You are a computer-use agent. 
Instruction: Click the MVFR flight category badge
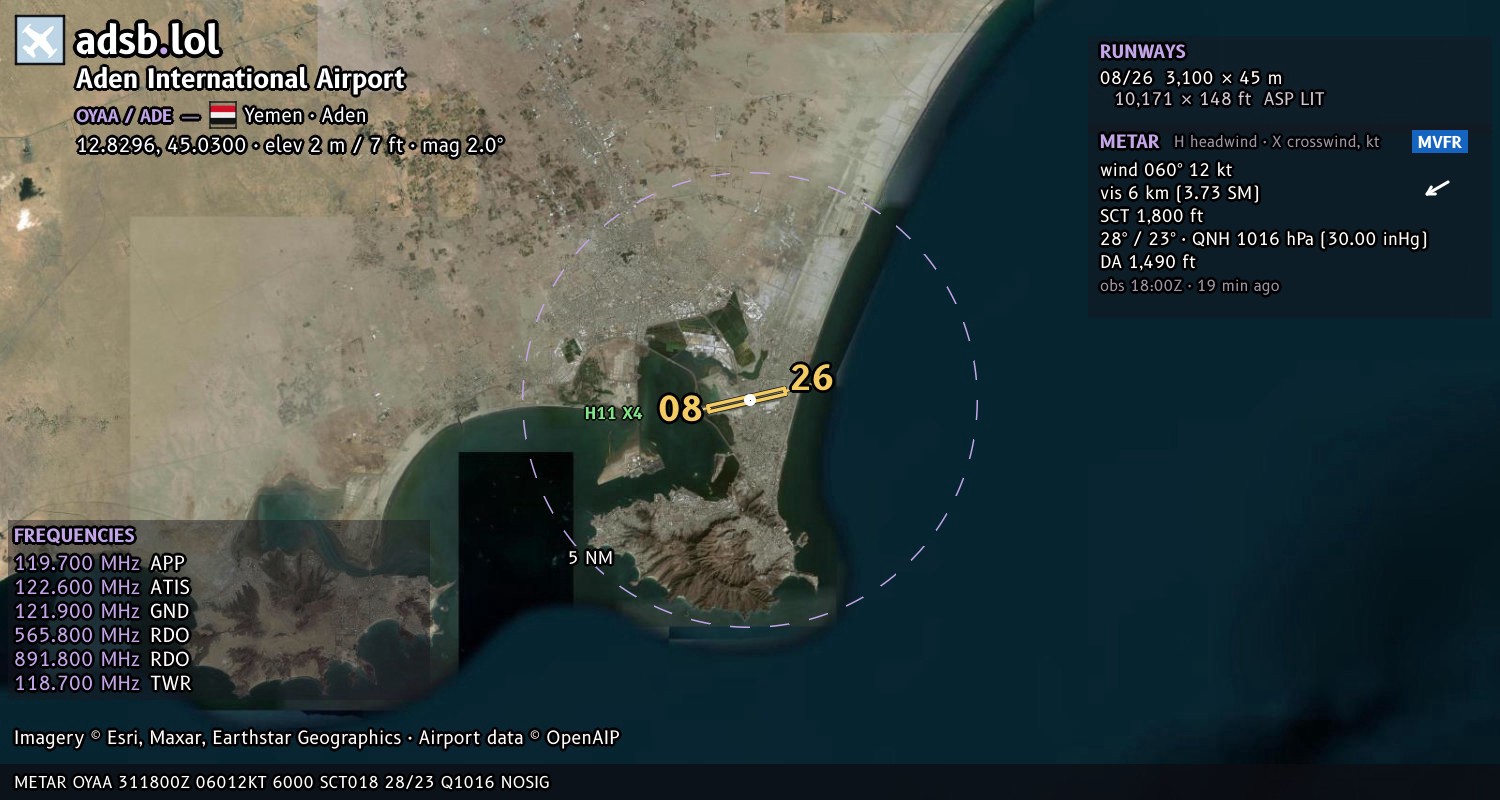point(1440,142)
